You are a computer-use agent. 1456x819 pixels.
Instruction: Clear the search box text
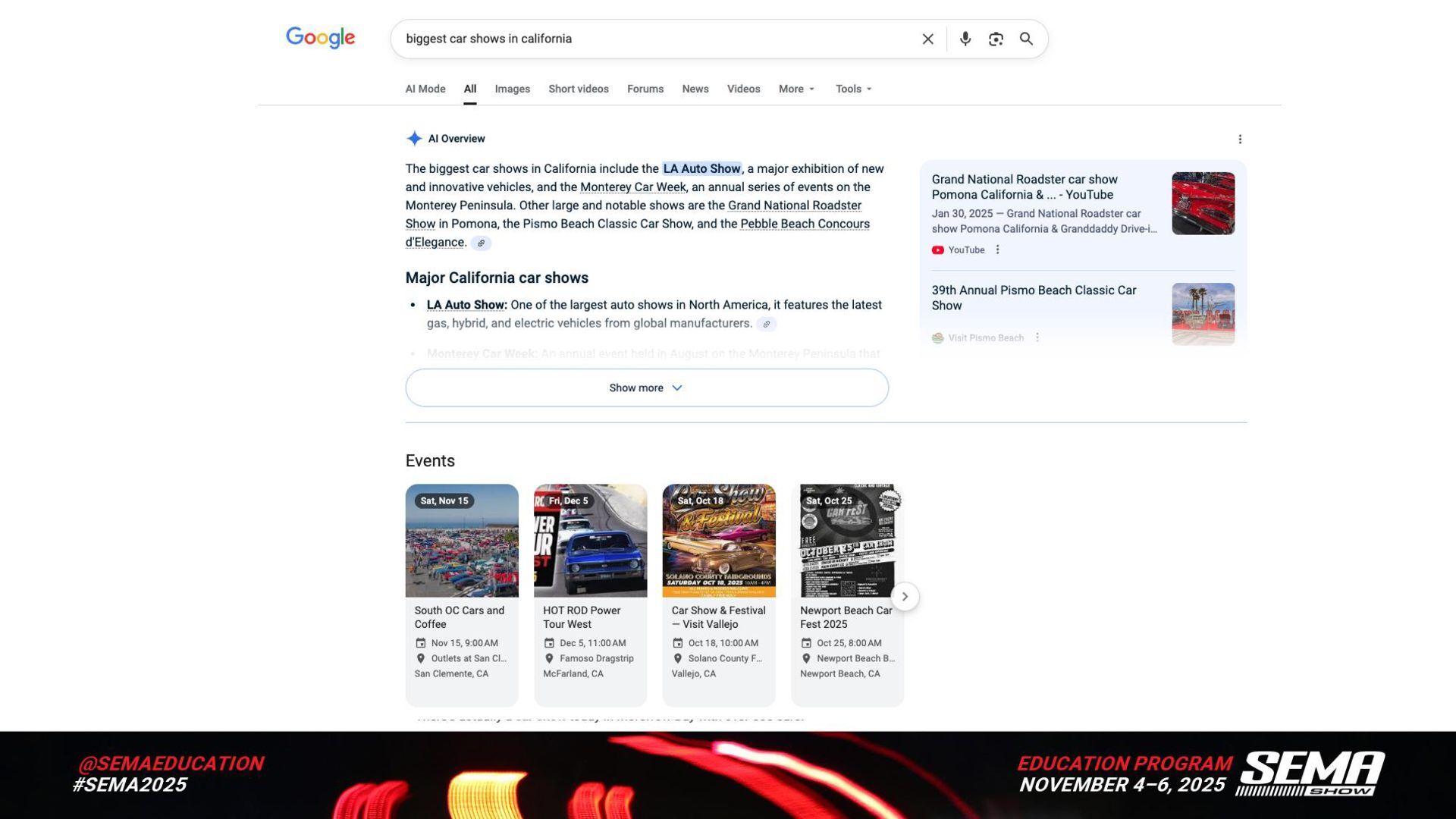tap(927, 39)
